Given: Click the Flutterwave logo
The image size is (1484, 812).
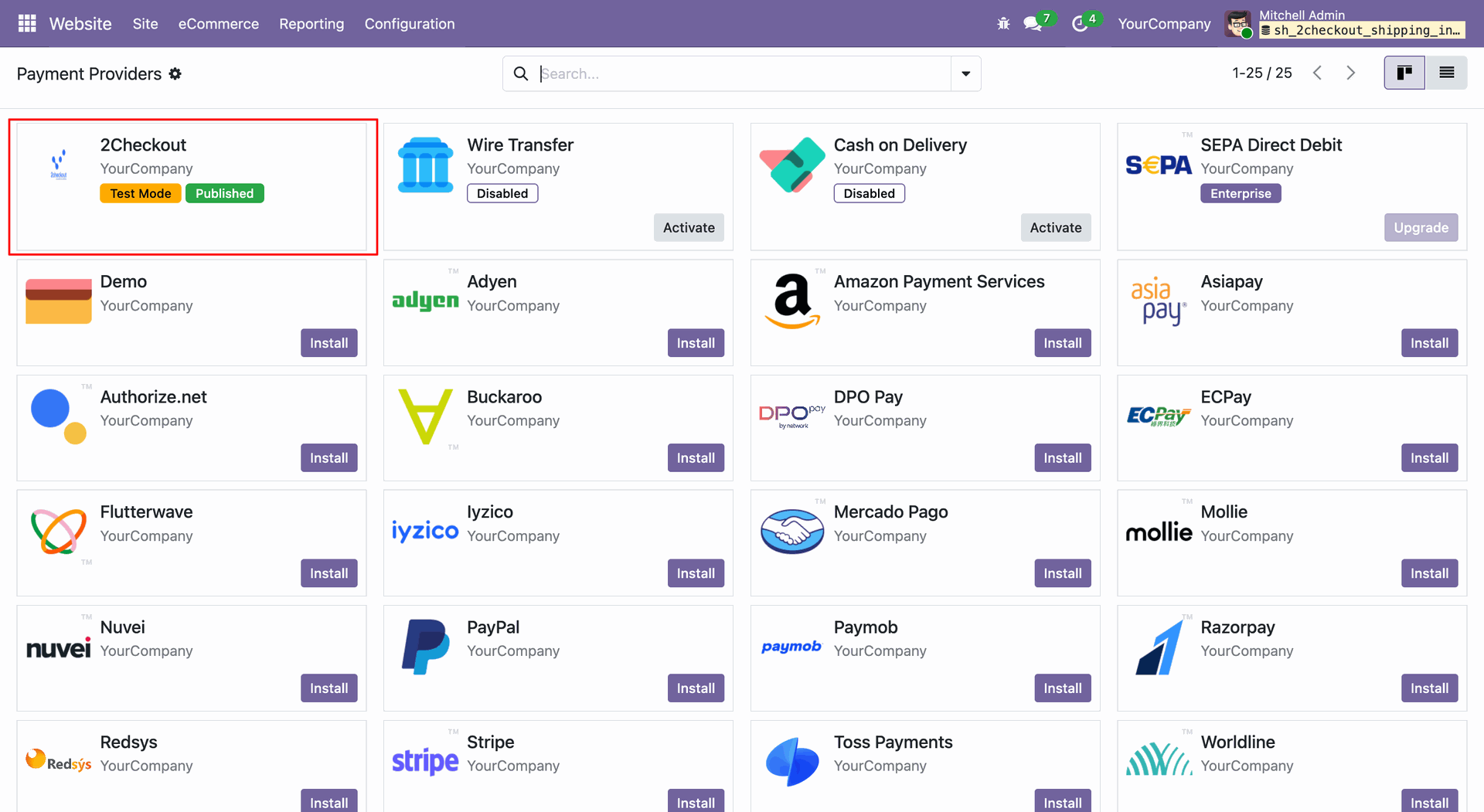Looking at the screenshot, I should [x=59, y=532].
